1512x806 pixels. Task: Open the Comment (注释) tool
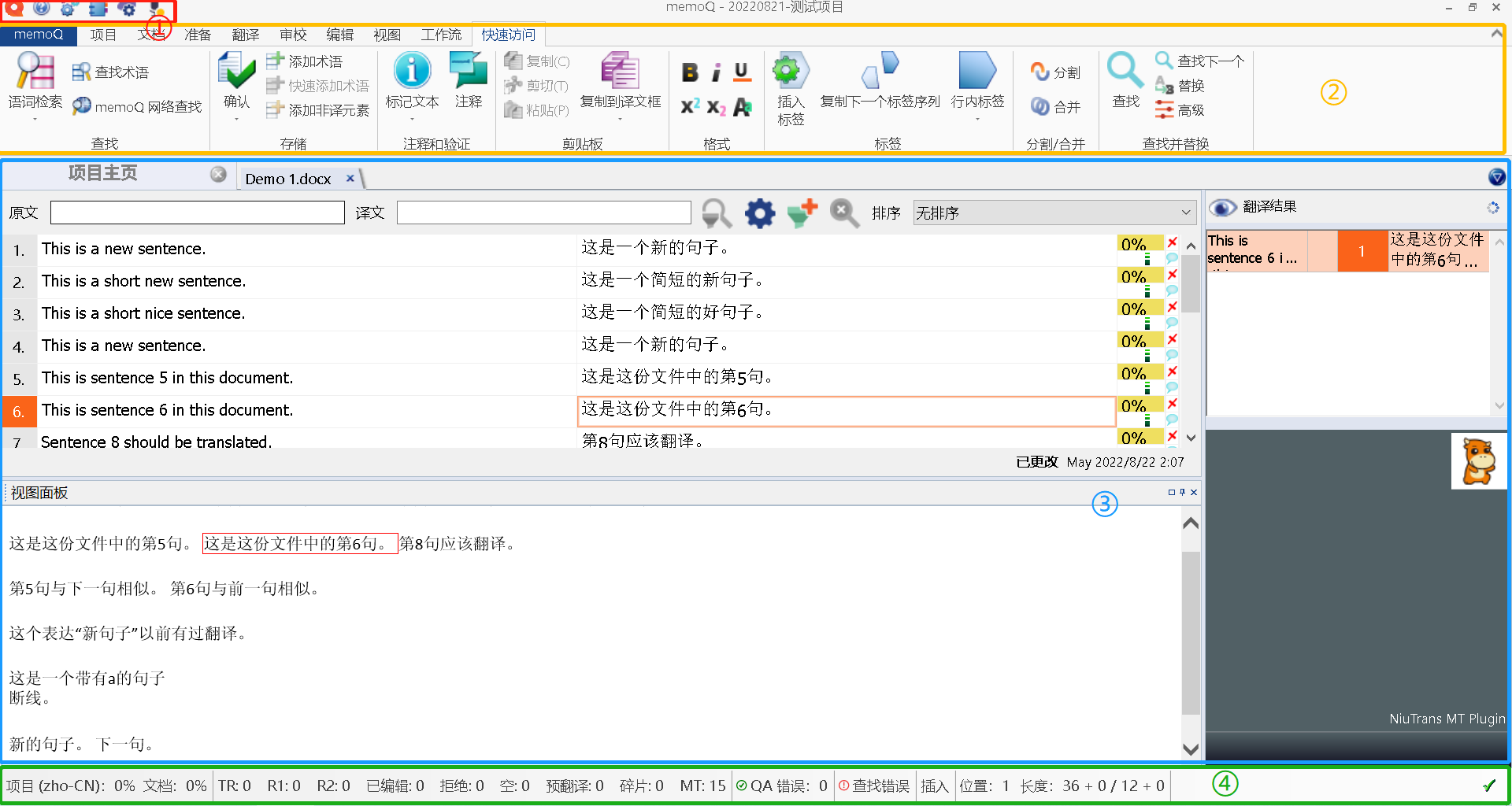click(x=469, y=71)
